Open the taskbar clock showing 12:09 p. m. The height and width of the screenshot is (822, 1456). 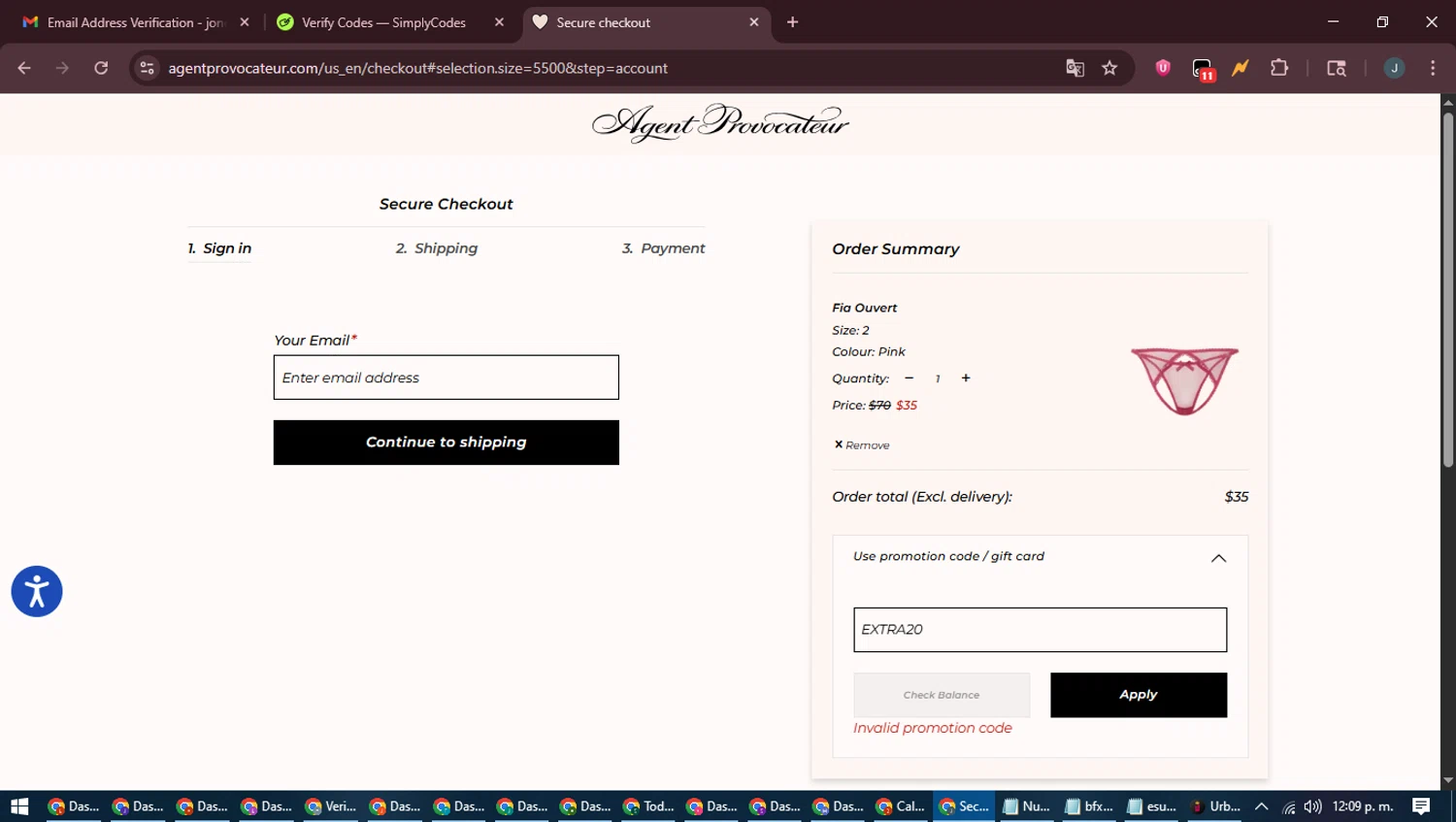(x=1363, y=806)
